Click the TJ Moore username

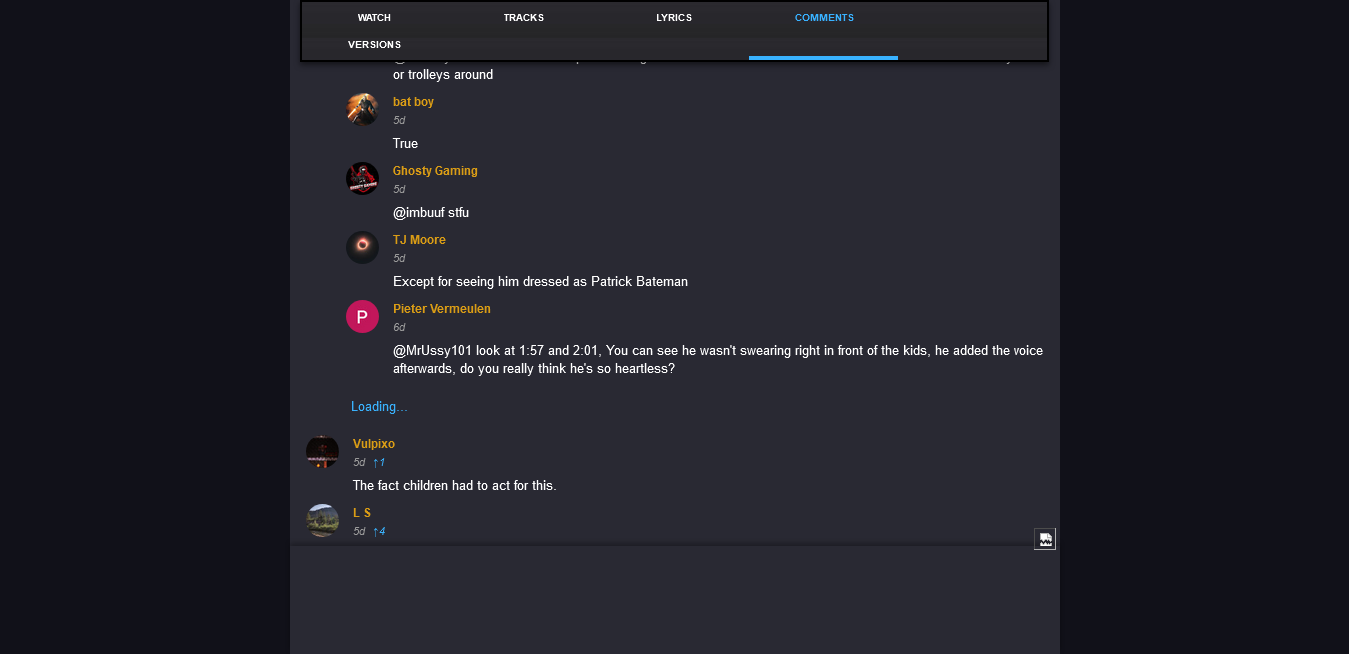(419, 240)
